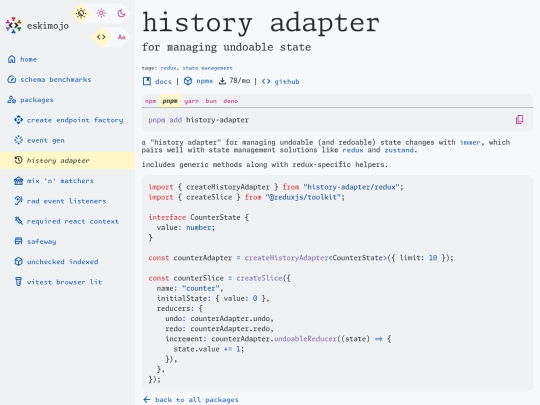540x405 pixels.
Task: Open the zustand link
Action: coord(399,150)
